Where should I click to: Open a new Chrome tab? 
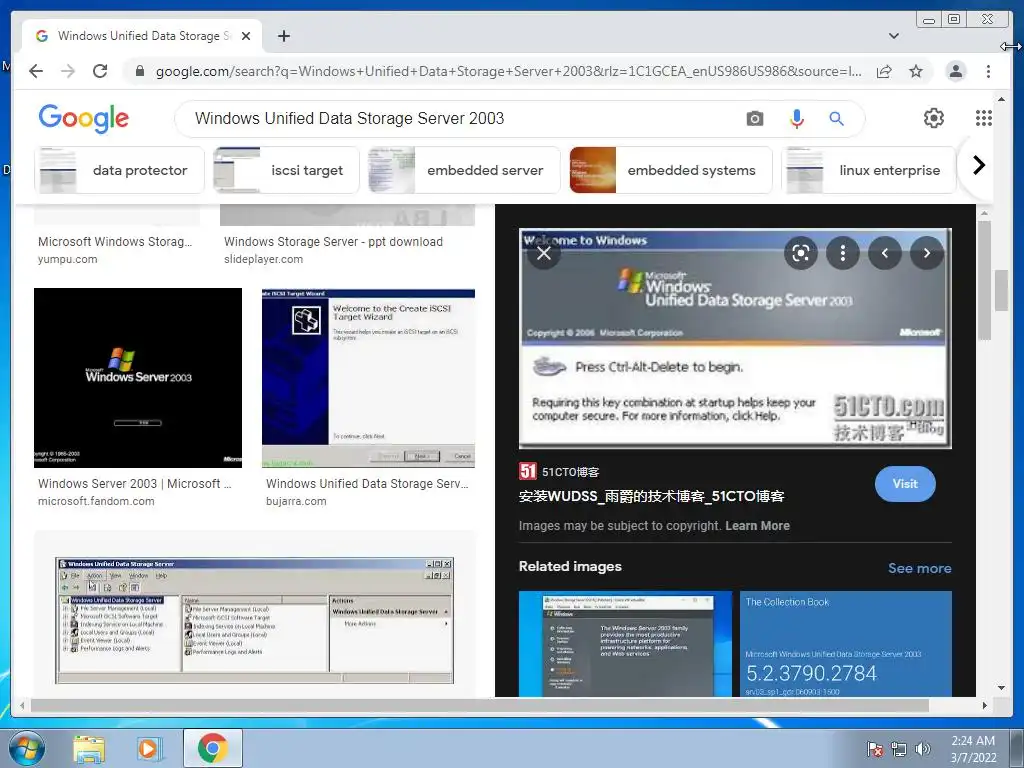(283, 36)
